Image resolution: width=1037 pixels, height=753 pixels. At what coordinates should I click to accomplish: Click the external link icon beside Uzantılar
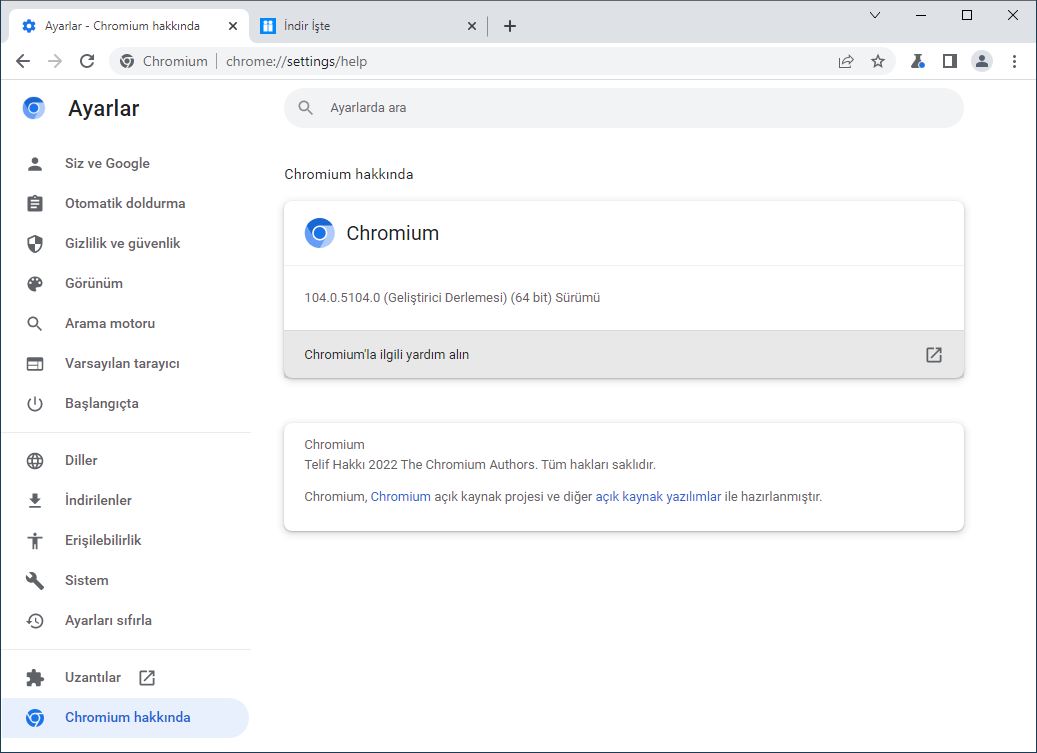(147, 678)
